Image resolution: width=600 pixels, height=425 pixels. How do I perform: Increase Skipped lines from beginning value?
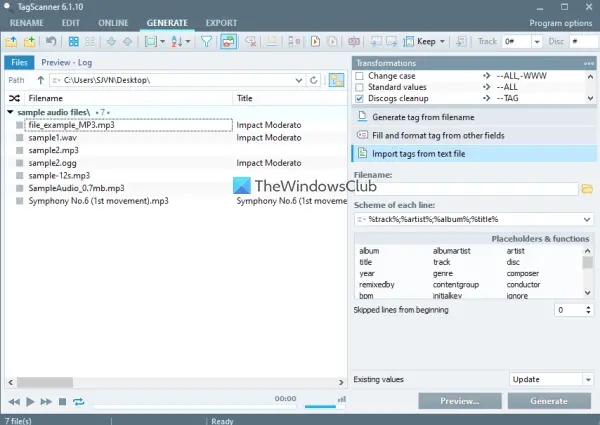coord(588,307)
